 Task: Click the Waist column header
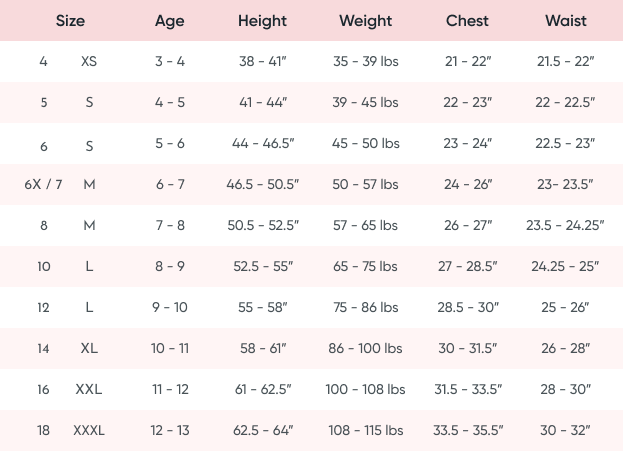(566, 21)
